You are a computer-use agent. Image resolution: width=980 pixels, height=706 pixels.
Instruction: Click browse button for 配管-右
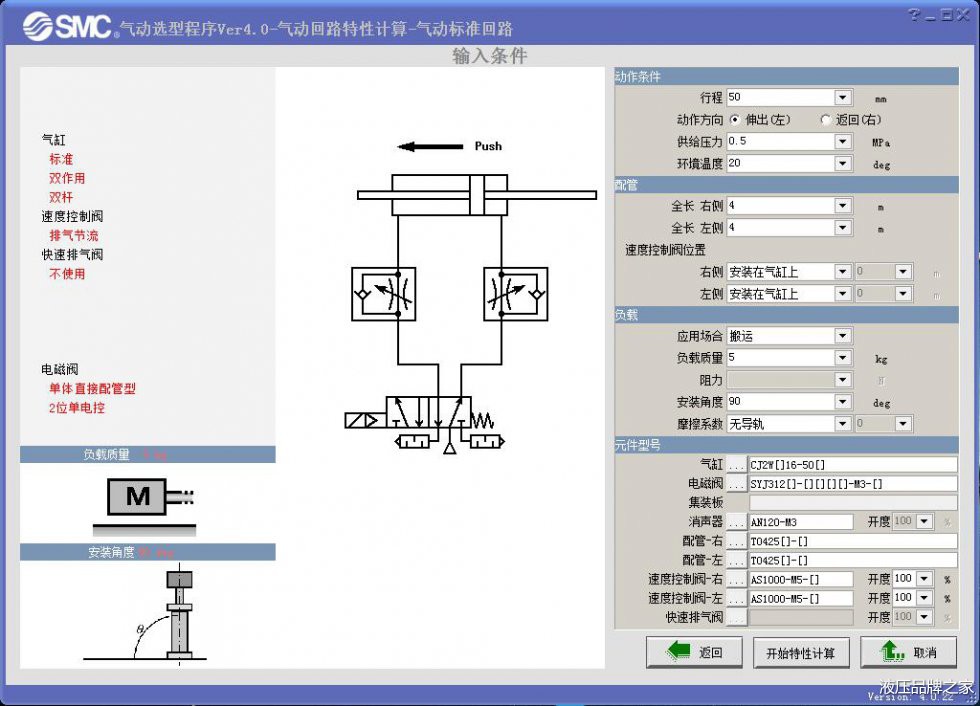(737, 541)
